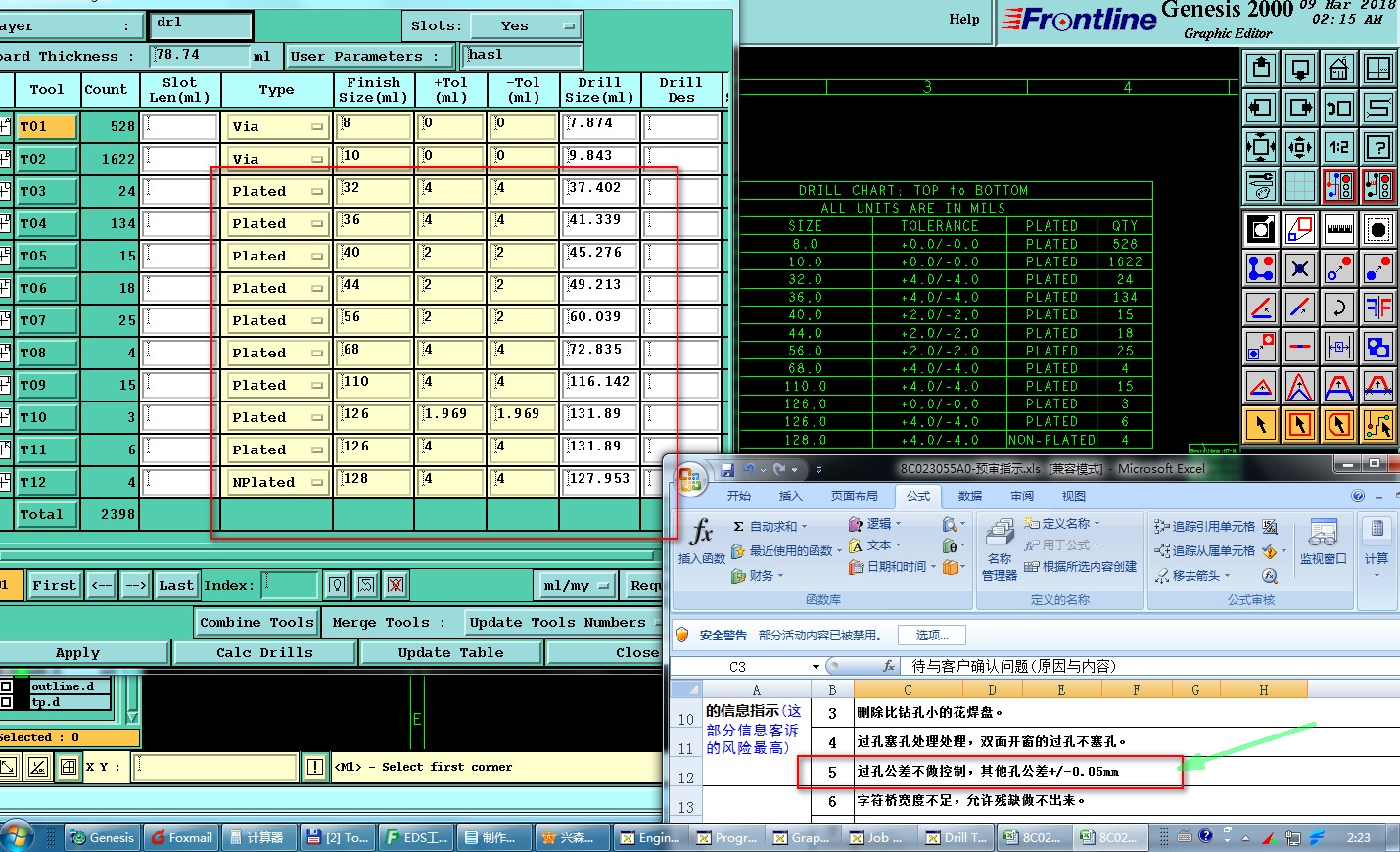Open Calculator (计算器) from the taskbar
The height and width of the screenshot is (852, 1400).
tap(257, 837)
